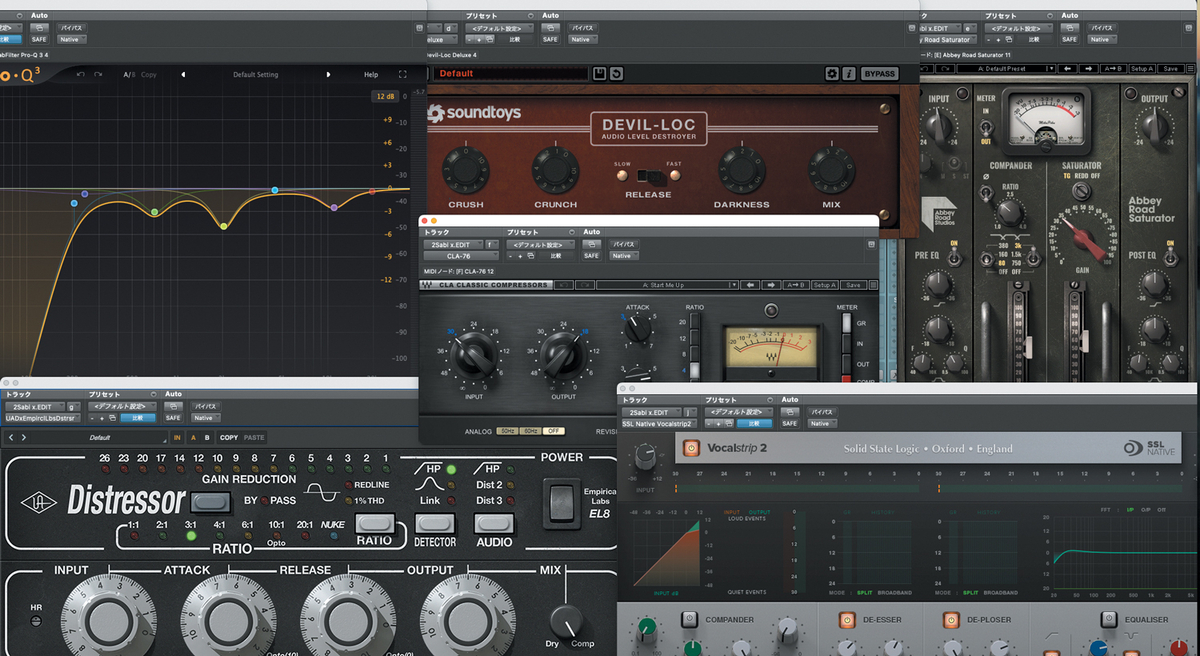Screen dimensions: 1200x656
Task: Open the Pro-Q 3 12 dB display range
Action: click(385, 96)
